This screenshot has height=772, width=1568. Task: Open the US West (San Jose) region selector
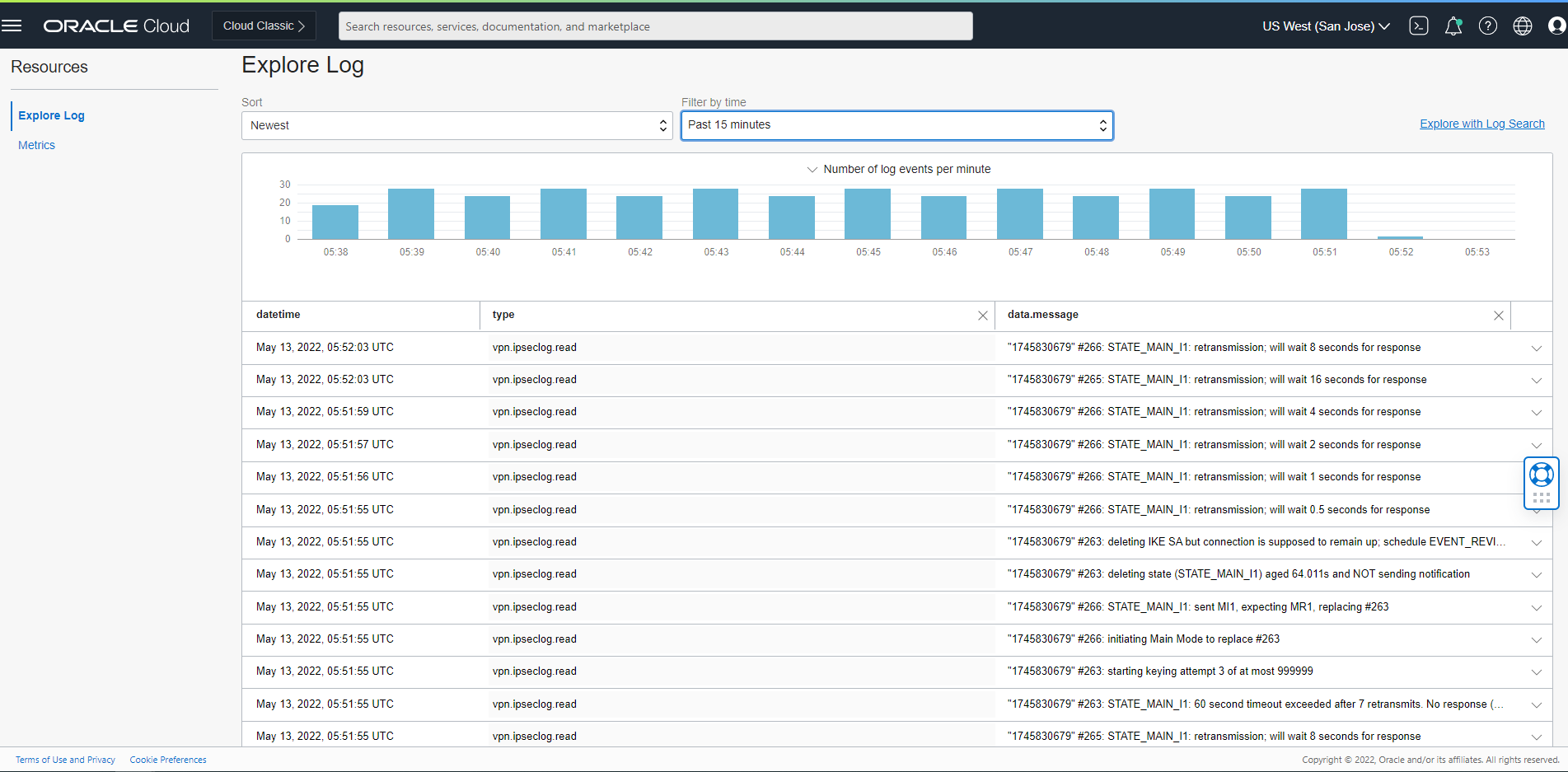(x=1326, y=26)
